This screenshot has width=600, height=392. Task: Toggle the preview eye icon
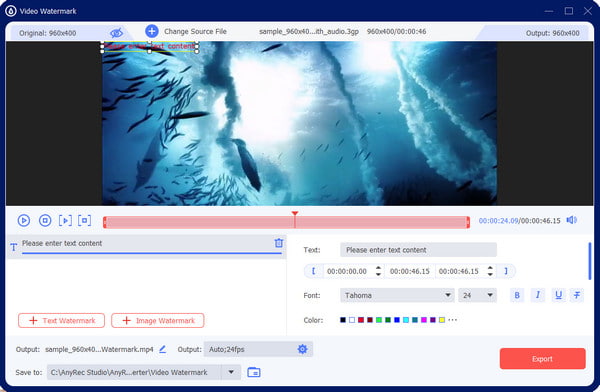click(x=116, y=33)
